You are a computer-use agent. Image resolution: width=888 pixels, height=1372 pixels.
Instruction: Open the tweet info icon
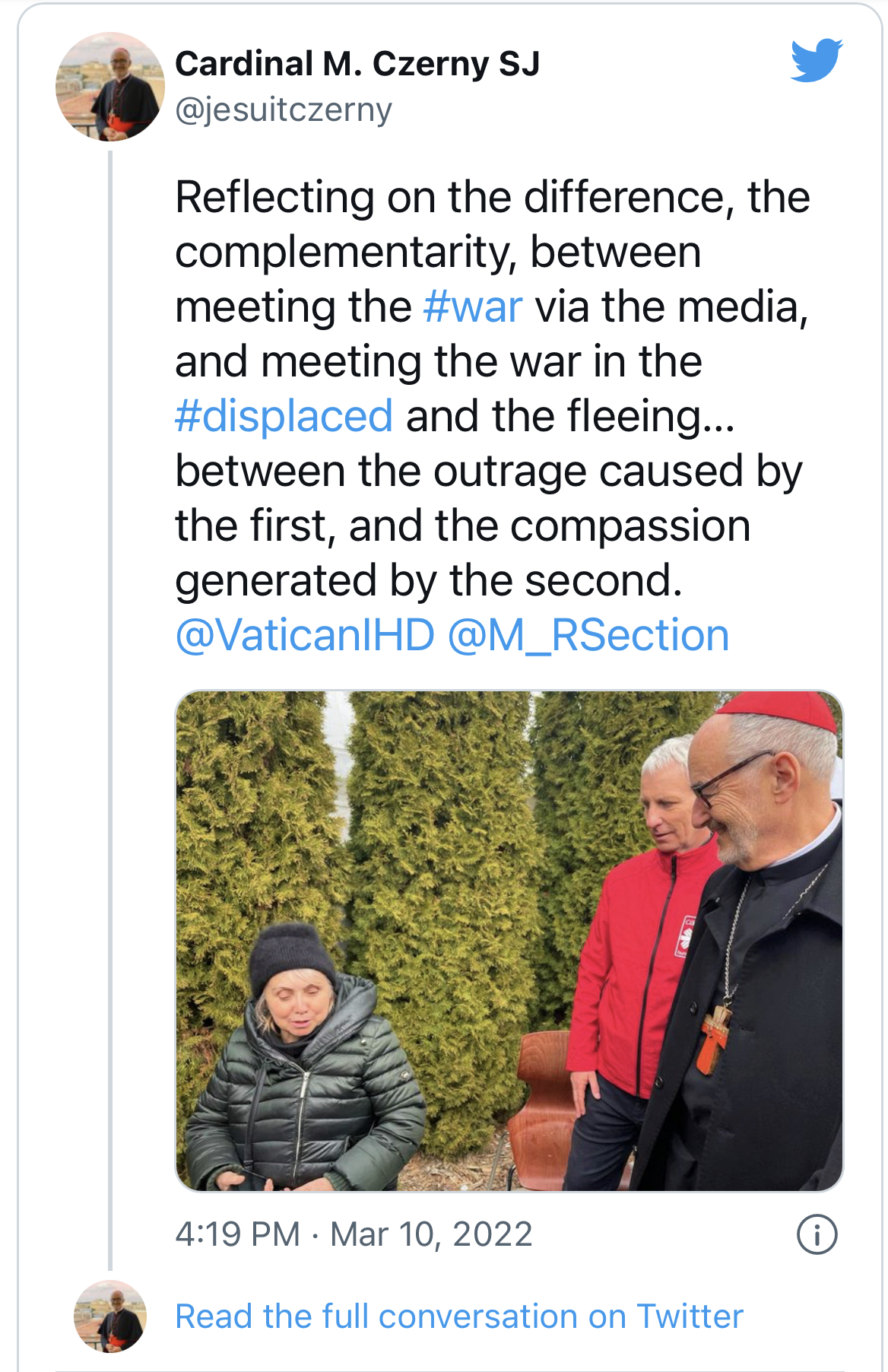point(817,1234)
